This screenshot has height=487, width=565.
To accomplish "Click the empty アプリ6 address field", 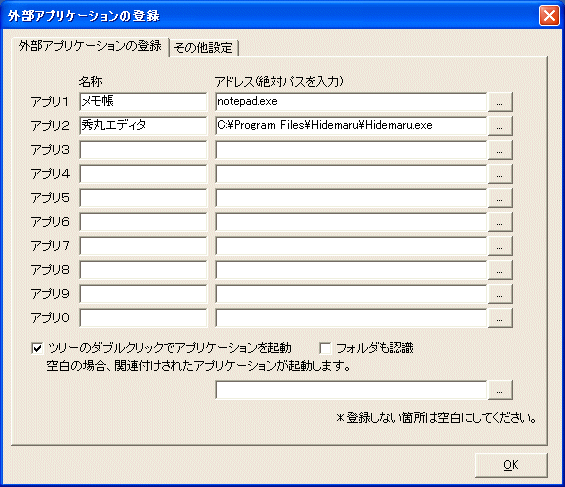I will click(351, 222).
